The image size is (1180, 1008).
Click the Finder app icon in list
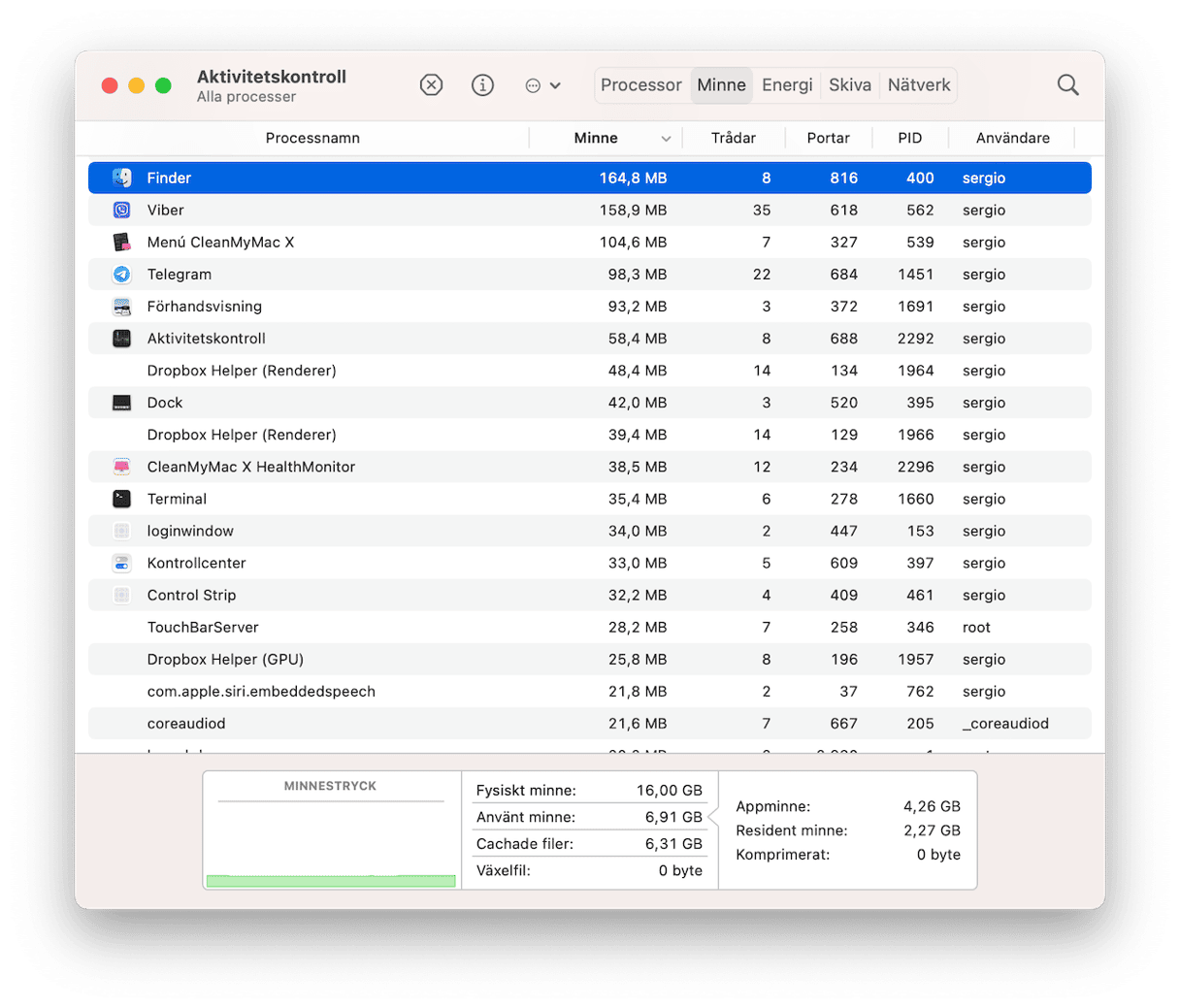coord(121,178)
